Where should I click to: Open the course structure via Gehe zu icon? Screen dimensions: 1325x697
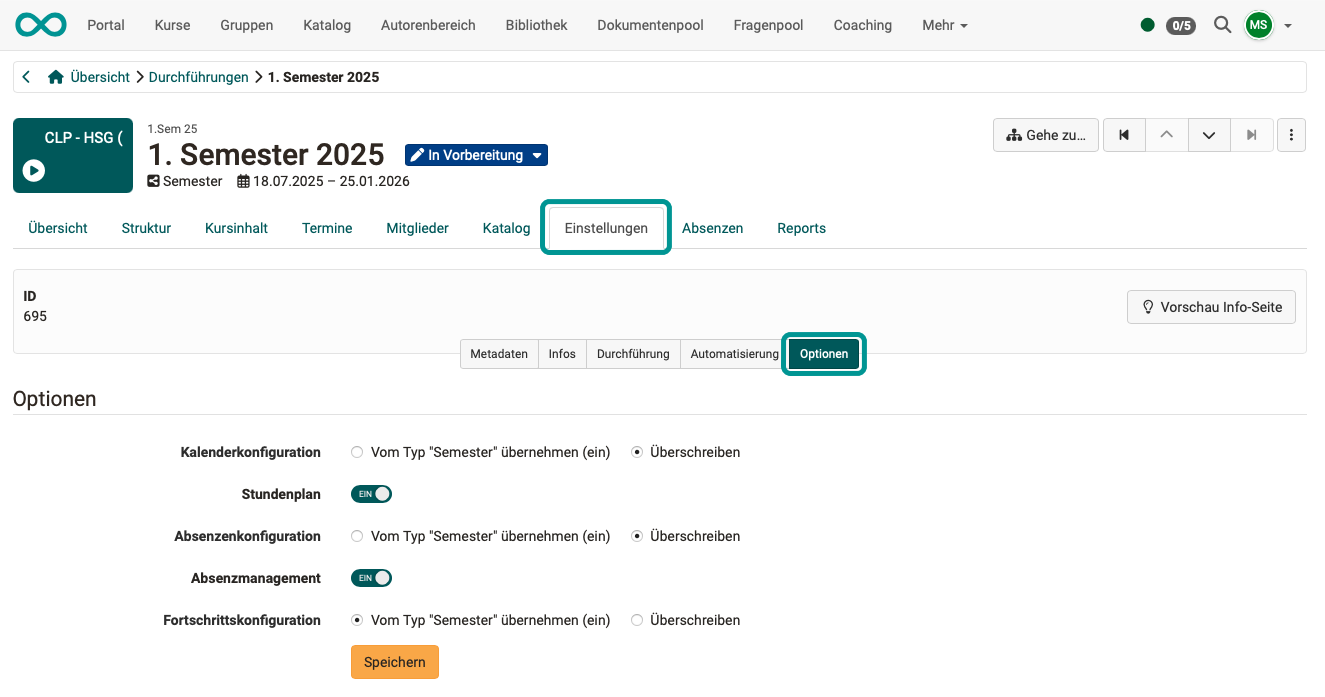pyautogui.click(x=1045, y=134)
